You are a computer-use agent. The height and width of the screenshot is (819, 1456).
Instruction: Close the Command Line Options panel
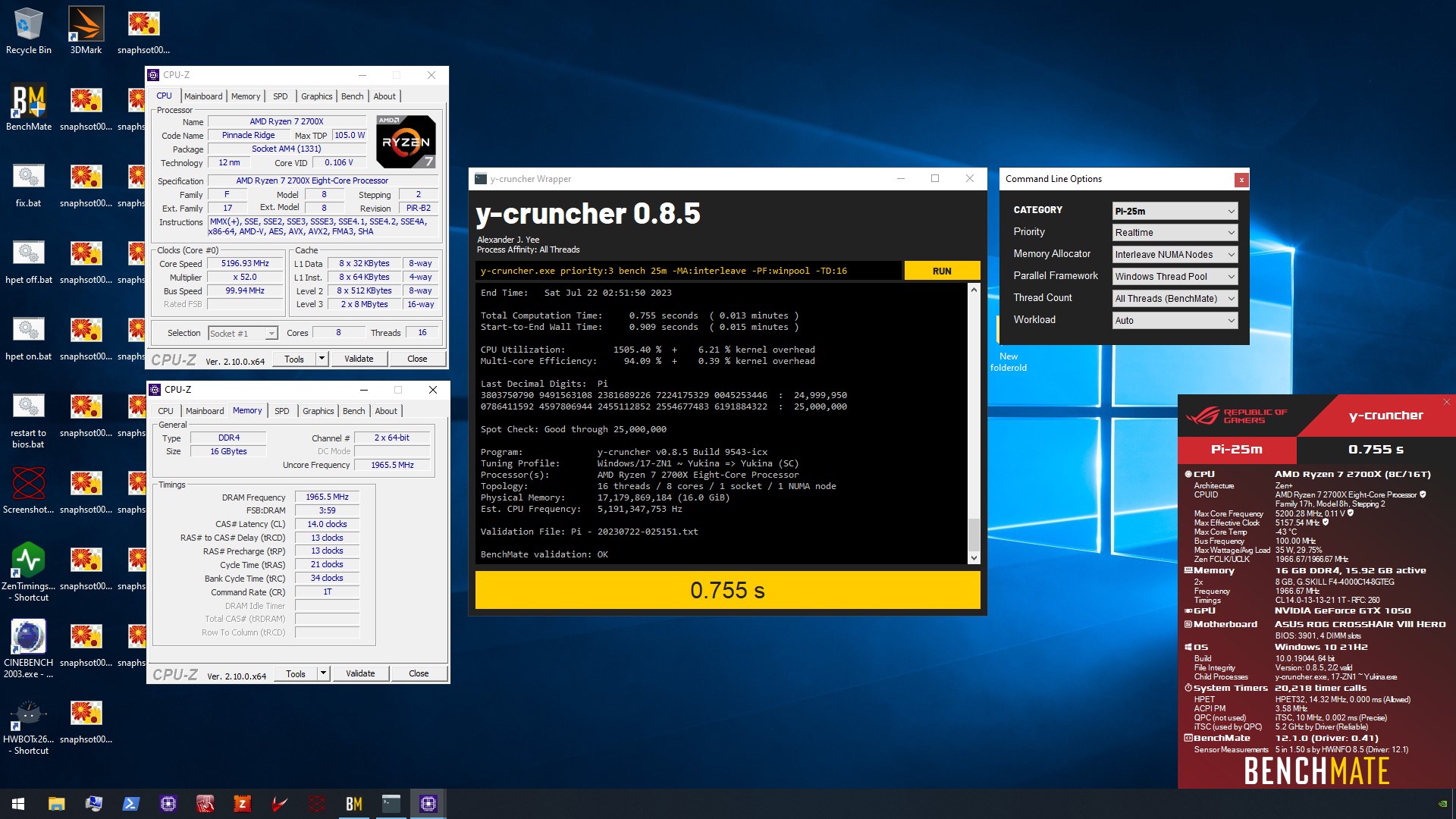(1241, 180)
